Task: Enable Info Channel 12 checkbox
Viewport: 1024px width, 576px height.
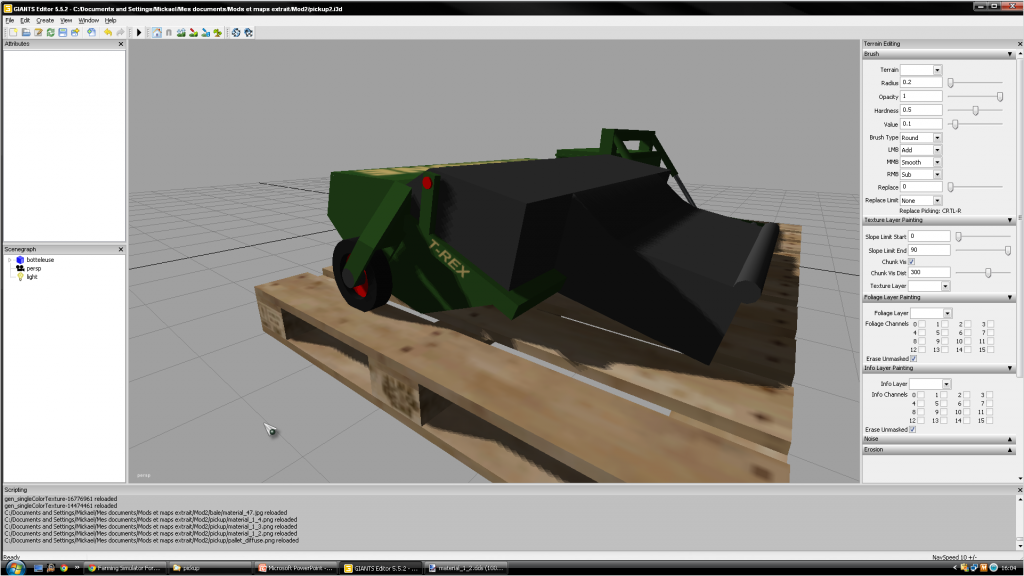Action: click(x=921, y=421)
